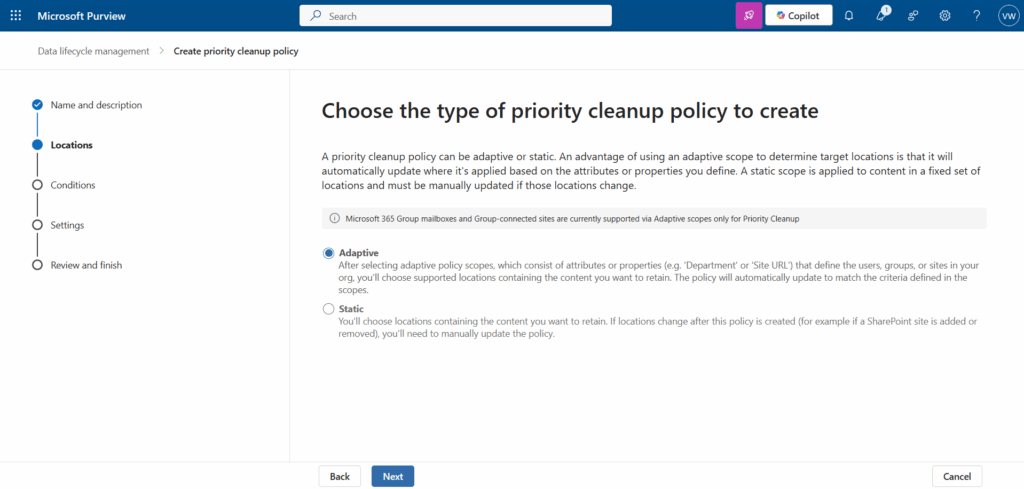Go to the Settings wizard step
The width and height of the screenshot is (1024, 489).
[67, 225]
